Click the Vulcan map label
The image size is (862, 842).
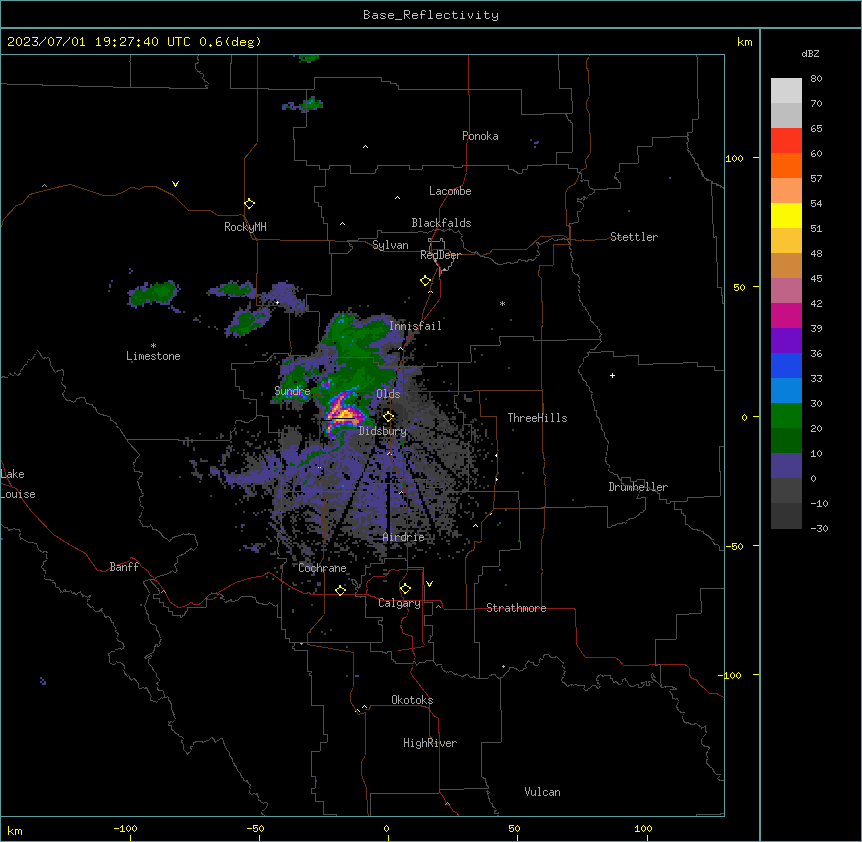point(542,792)
